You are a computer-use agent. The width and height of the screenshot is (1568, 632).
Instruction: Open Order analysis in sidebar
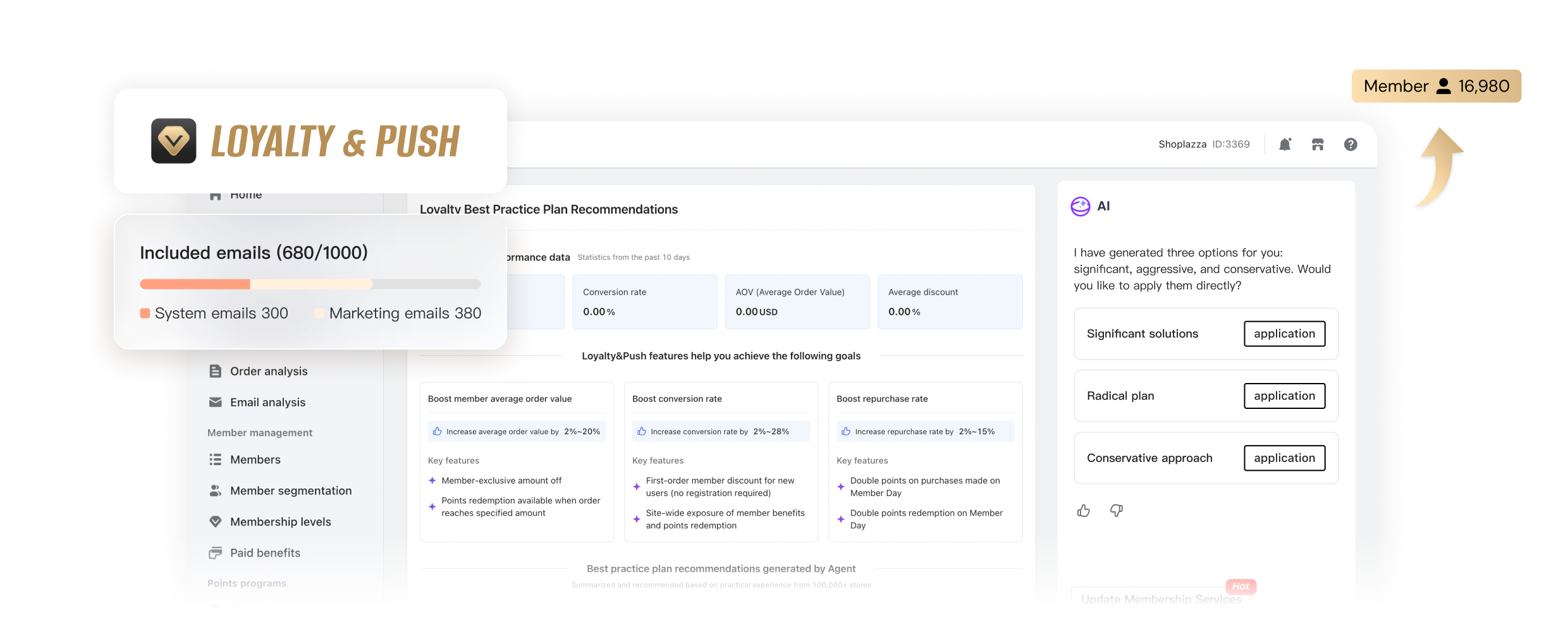click(x=268, y=371)
